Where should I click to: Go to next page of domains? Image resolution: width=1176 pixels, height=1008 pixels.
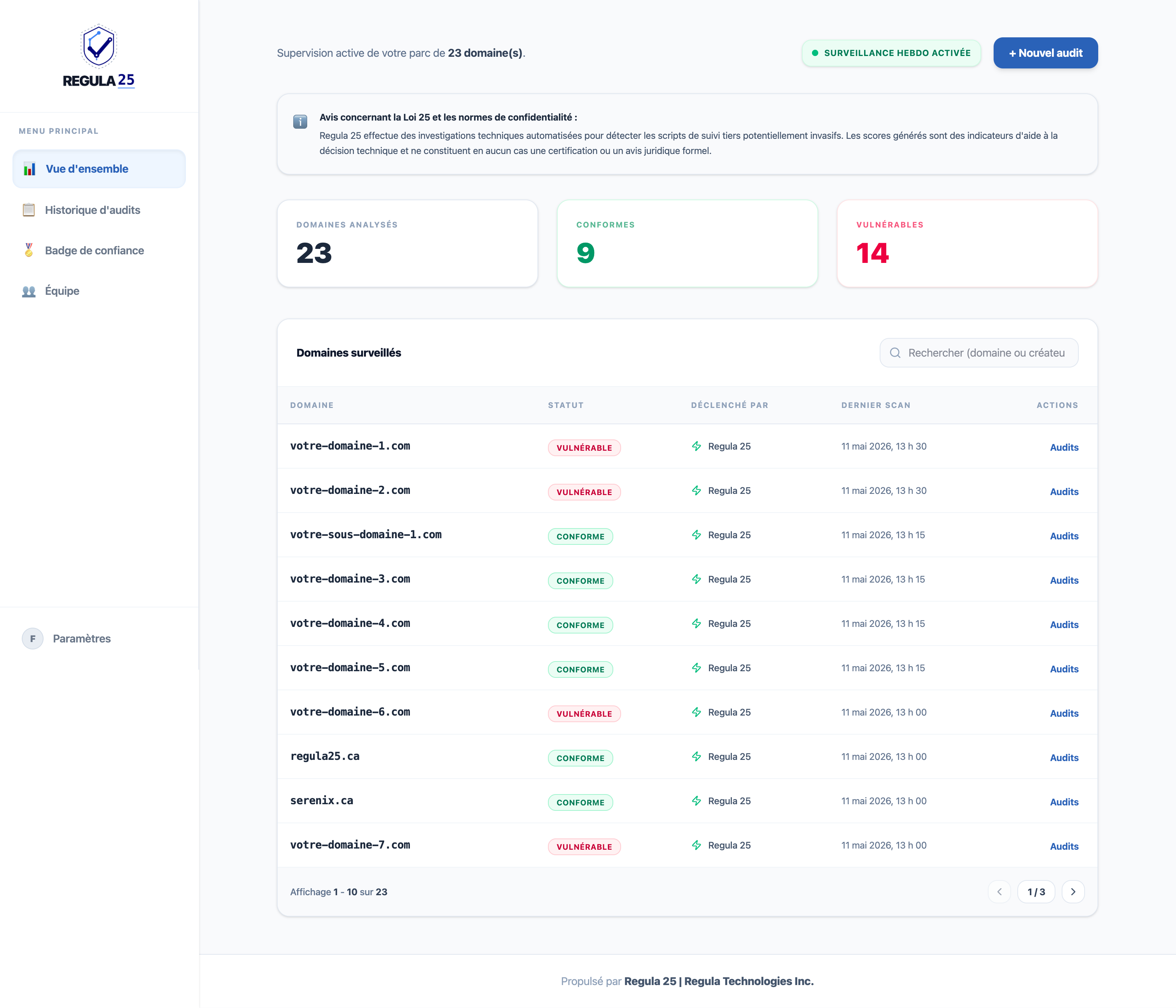coord(1073,892)
